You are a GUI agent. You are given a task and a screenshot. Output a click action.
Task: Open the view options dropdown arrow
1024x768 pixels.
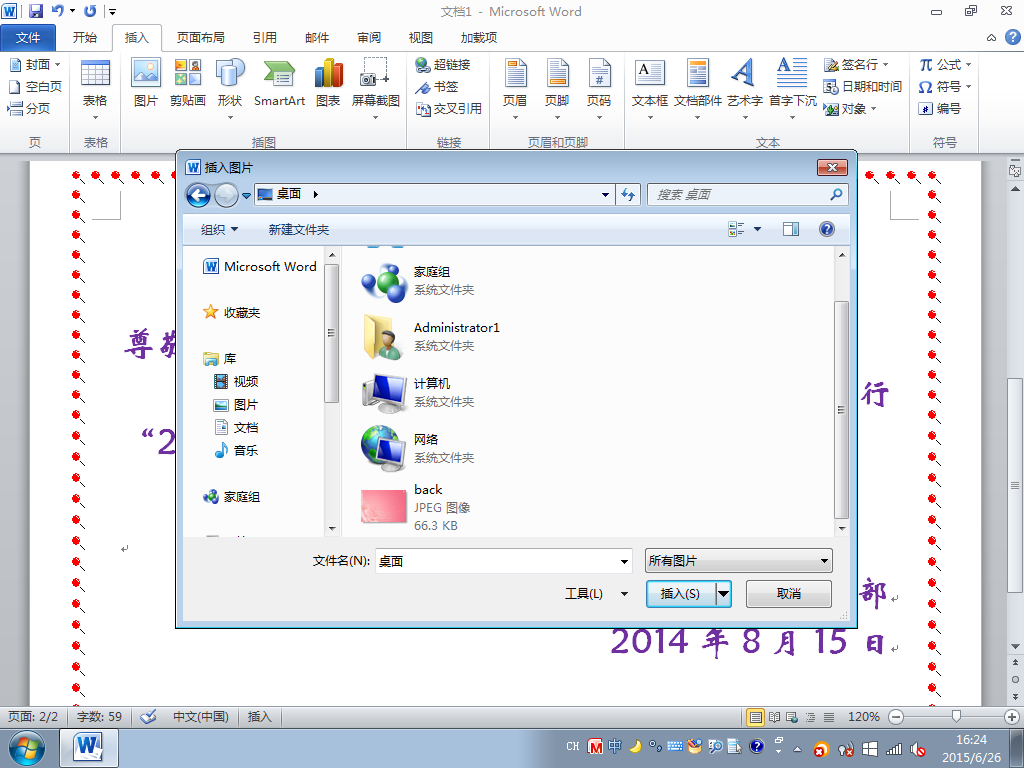758,229
